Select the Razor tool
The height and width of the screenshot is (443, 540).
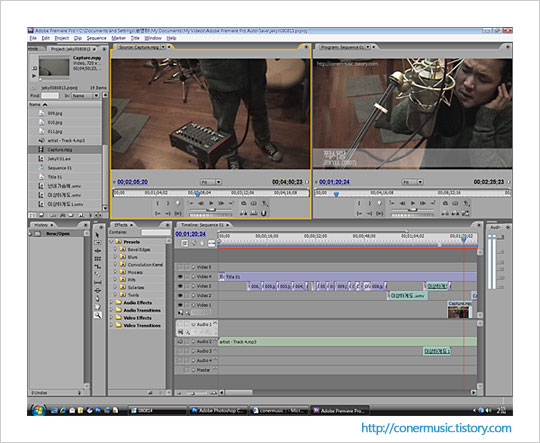pyautogui.click(x=98, y=275)
